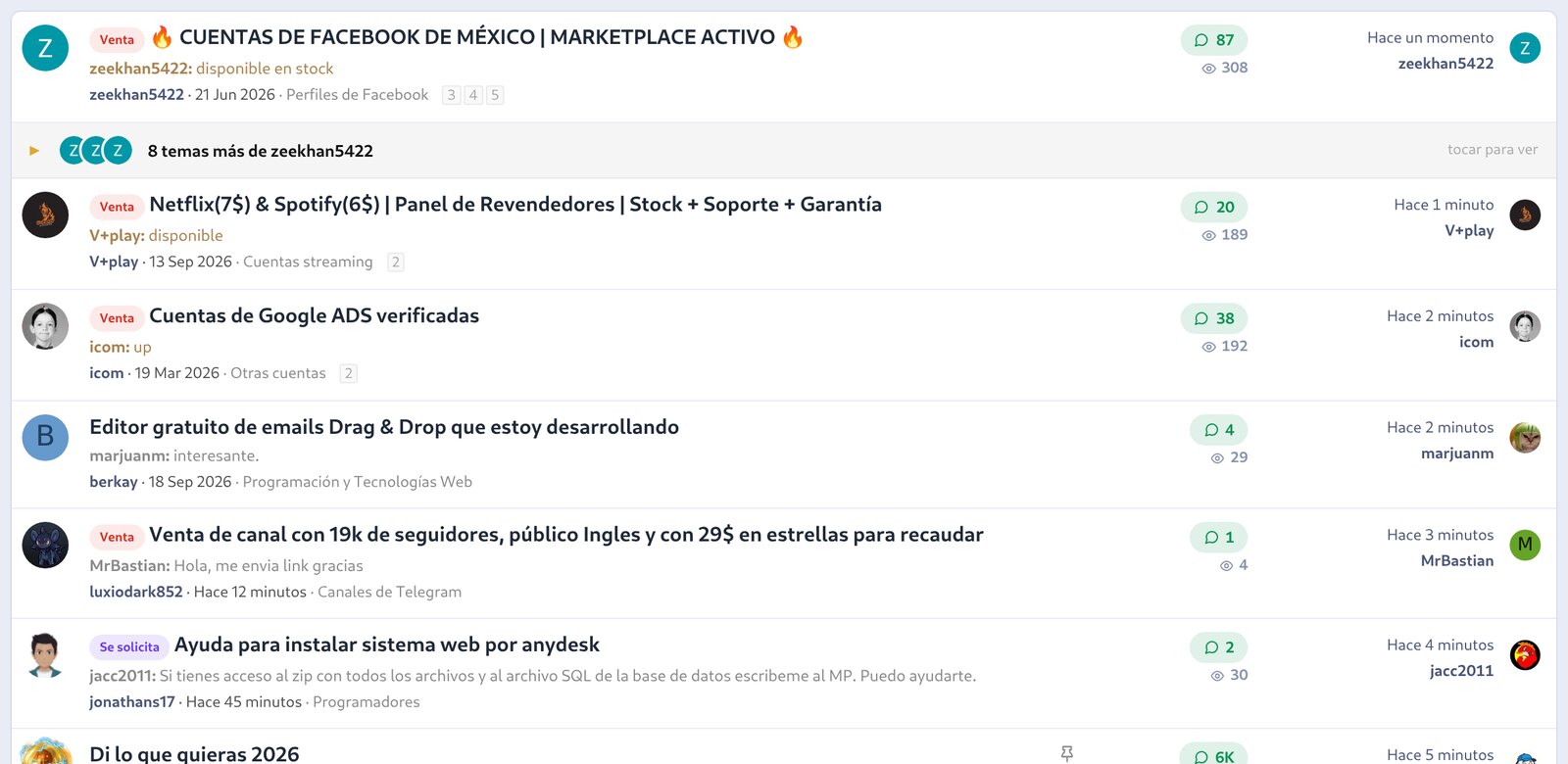Click the 2 replies badge on anydesk thread
Screen dimensions: 1568x764
[1219, 647]
